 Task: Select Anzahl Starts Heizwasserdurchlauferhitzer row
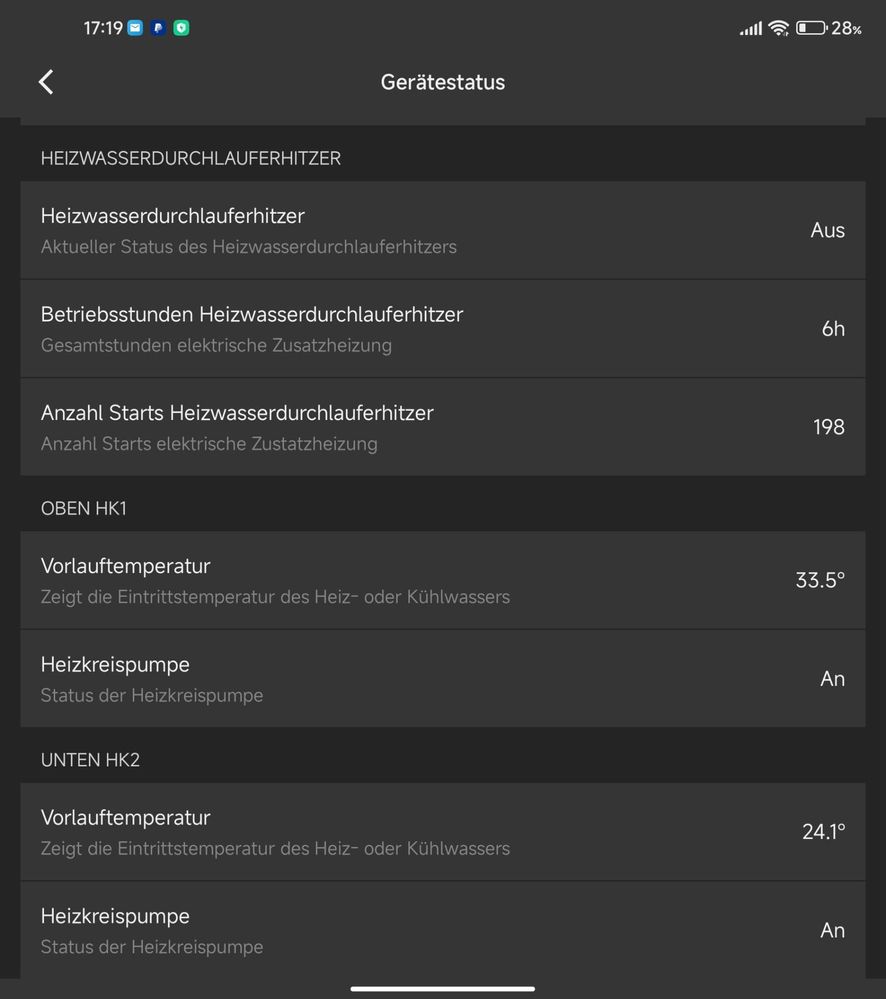pos(443,427)
